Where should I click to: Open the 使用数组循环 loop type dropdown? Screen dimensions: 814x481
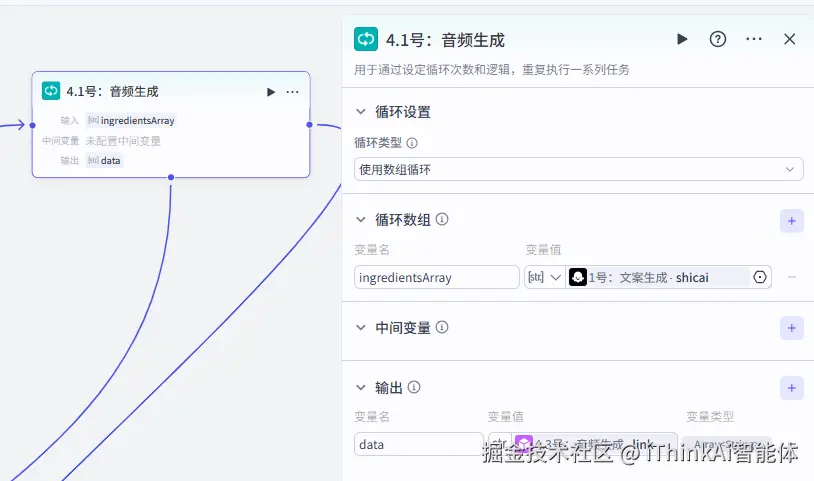[x=578, y=170]
